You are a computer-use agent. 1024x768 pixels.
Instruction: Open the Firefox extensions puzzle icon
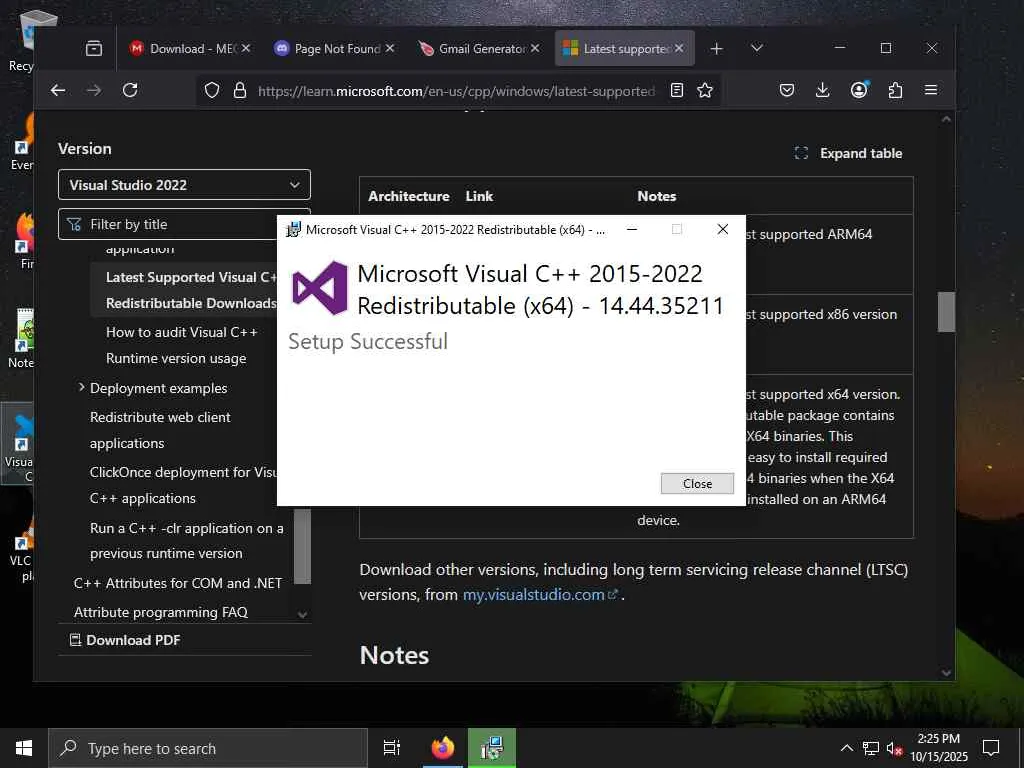click(895, 90)
